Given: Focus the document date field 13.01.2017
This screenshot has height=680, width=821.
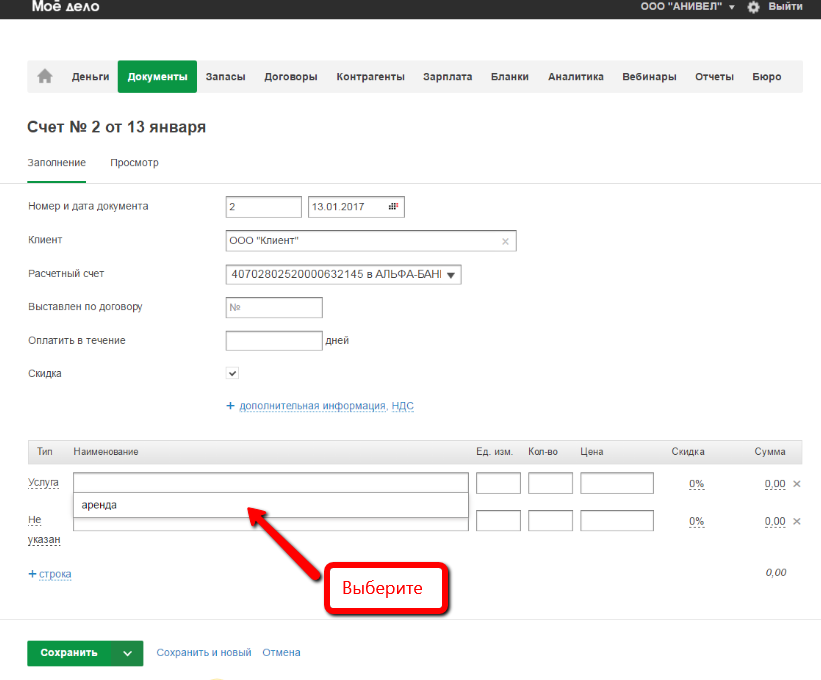Looking at the screenshot, I should (356, 207).
